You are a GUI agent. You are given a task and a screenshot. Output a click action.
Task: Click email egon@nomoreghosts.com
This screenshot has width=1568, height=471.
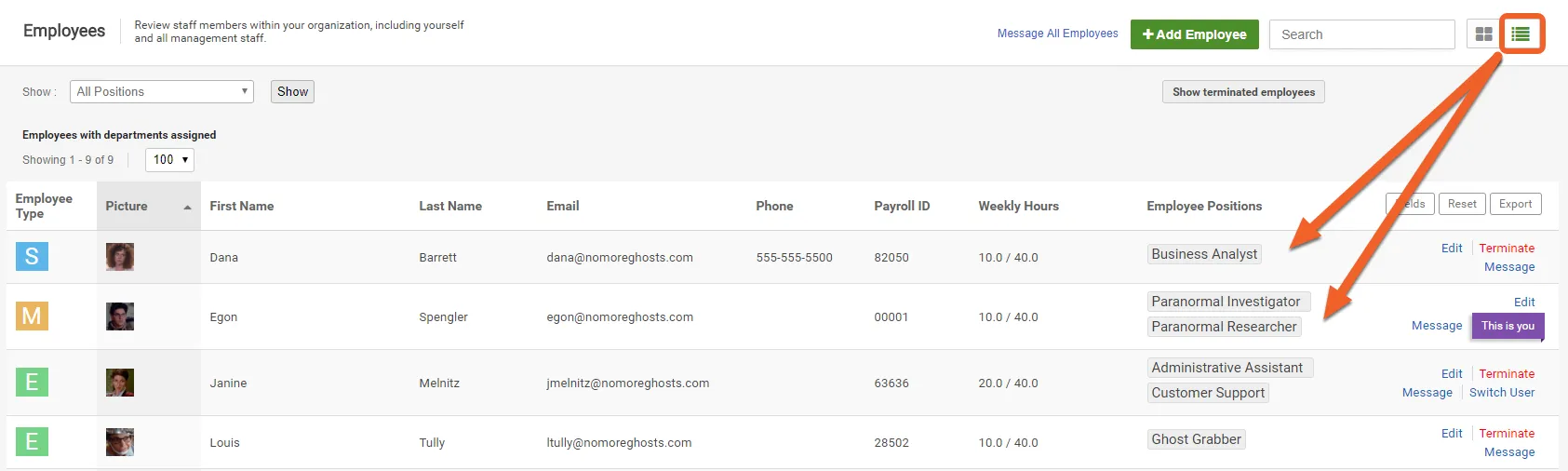(x=620, y=316)
